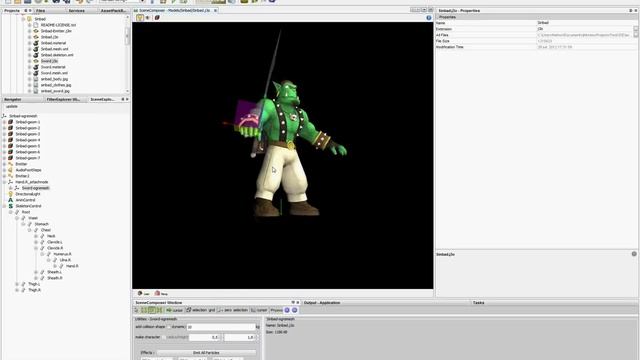Open the blue help icon above the viewport
Viewport: 640px width, 360px height.
tap(429, 18)
